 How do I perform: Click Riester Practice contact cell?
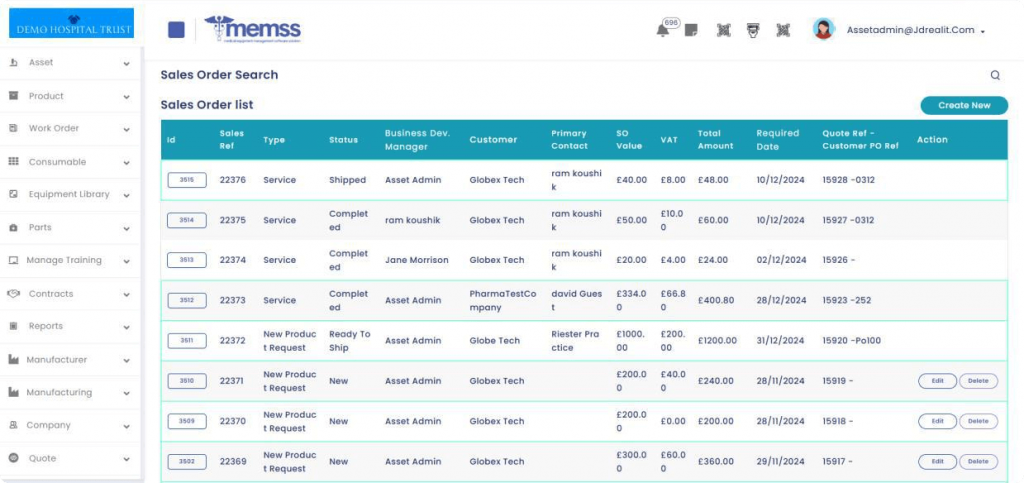(x=575, y=341)
